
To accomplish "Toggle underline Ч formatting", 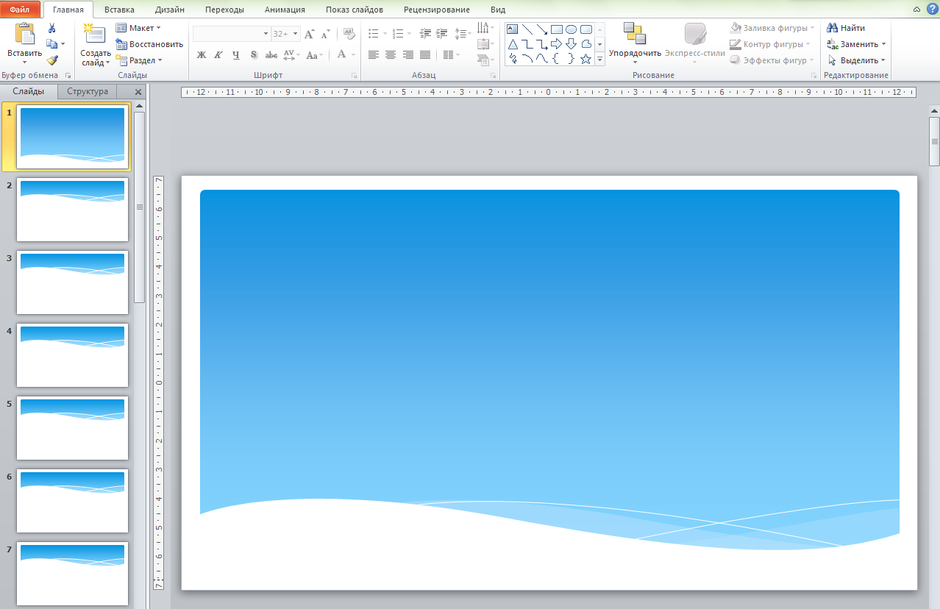I will click(236, 55).
